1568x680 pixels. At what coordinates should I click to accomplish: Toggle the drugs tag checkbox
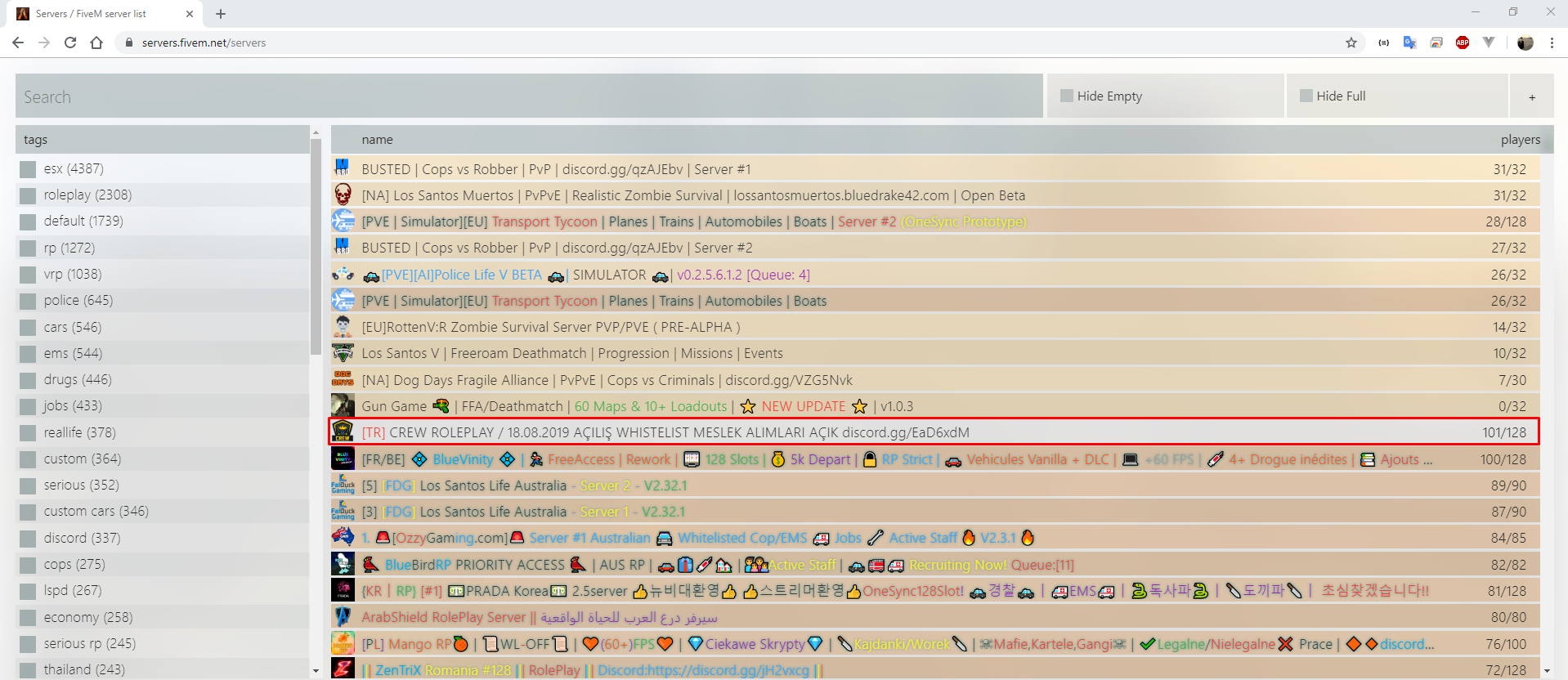coord(28,380)
